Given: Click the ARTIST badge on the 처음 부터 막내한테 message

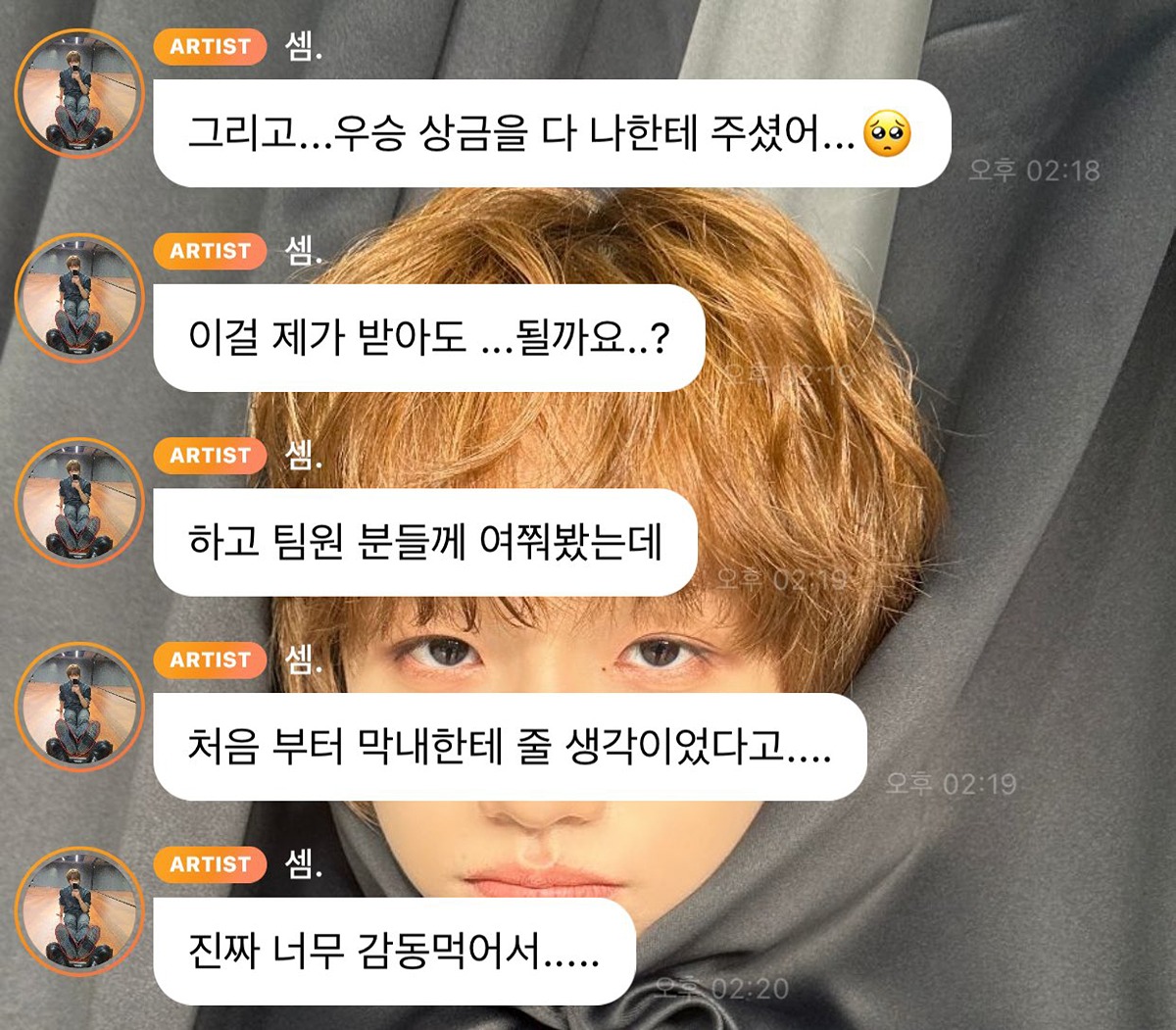Looking at the screenshot, I should point(211,661).
